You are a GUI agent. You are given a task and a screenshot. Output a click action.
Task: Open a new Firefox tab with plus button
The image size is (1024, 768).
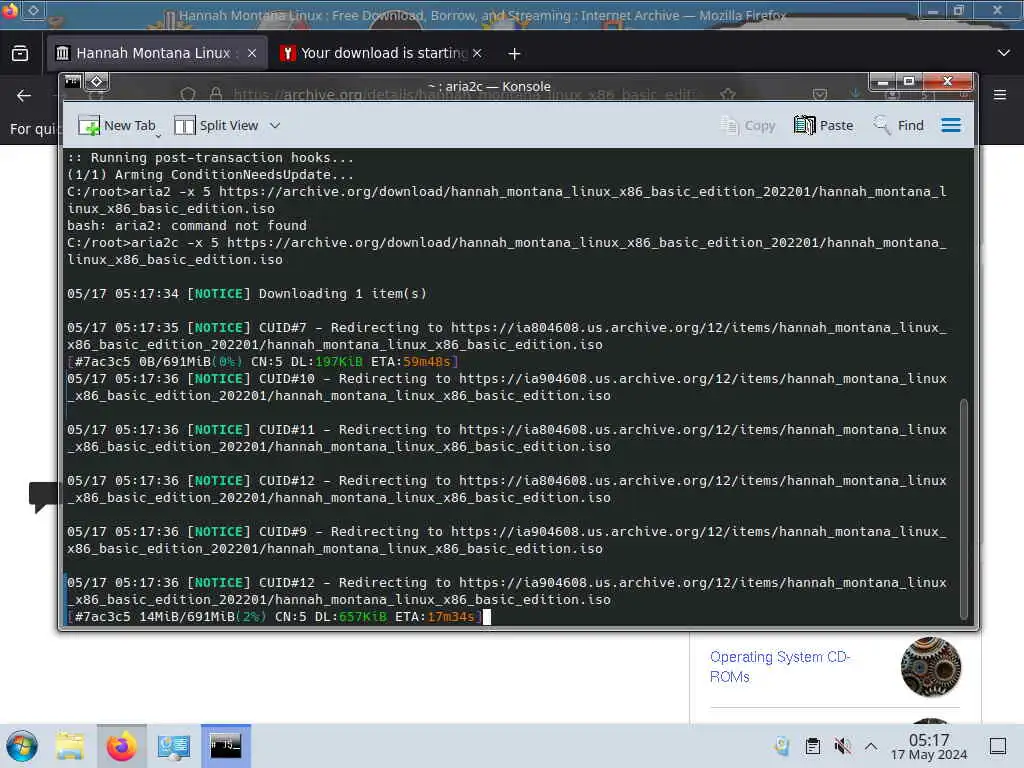pos(515,54)
